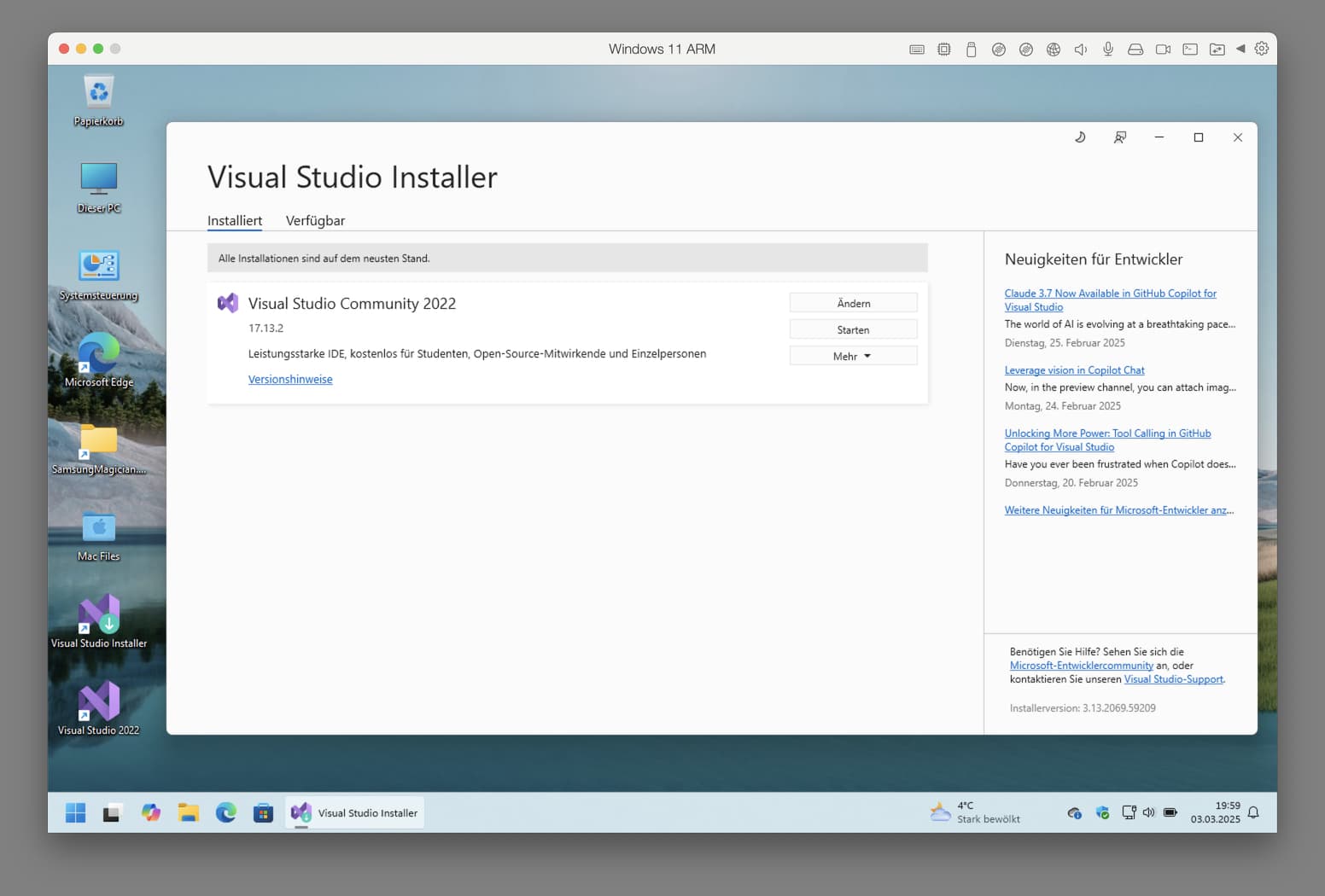Click the battery tray icon in the taskbar

[1170, 812]
